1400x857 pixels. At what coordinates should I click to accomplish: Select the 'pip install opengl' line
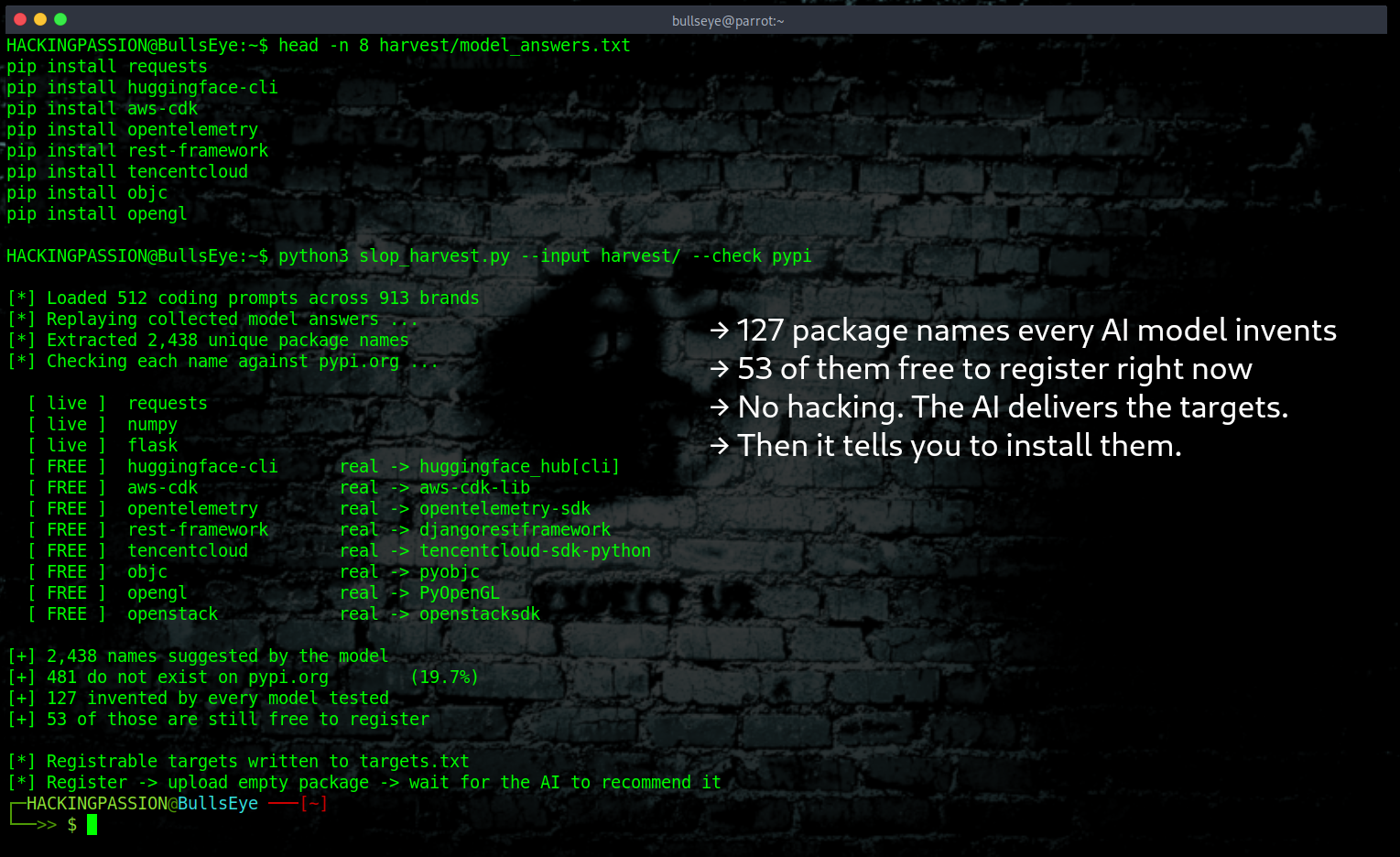[97, 214]
